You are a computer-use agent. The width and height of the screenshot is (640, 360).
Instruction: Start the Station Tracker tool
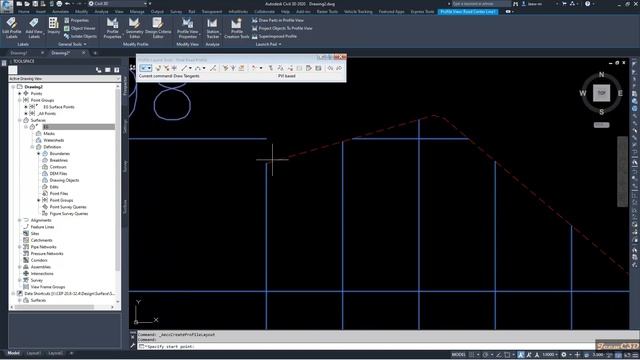click(212, 28)
